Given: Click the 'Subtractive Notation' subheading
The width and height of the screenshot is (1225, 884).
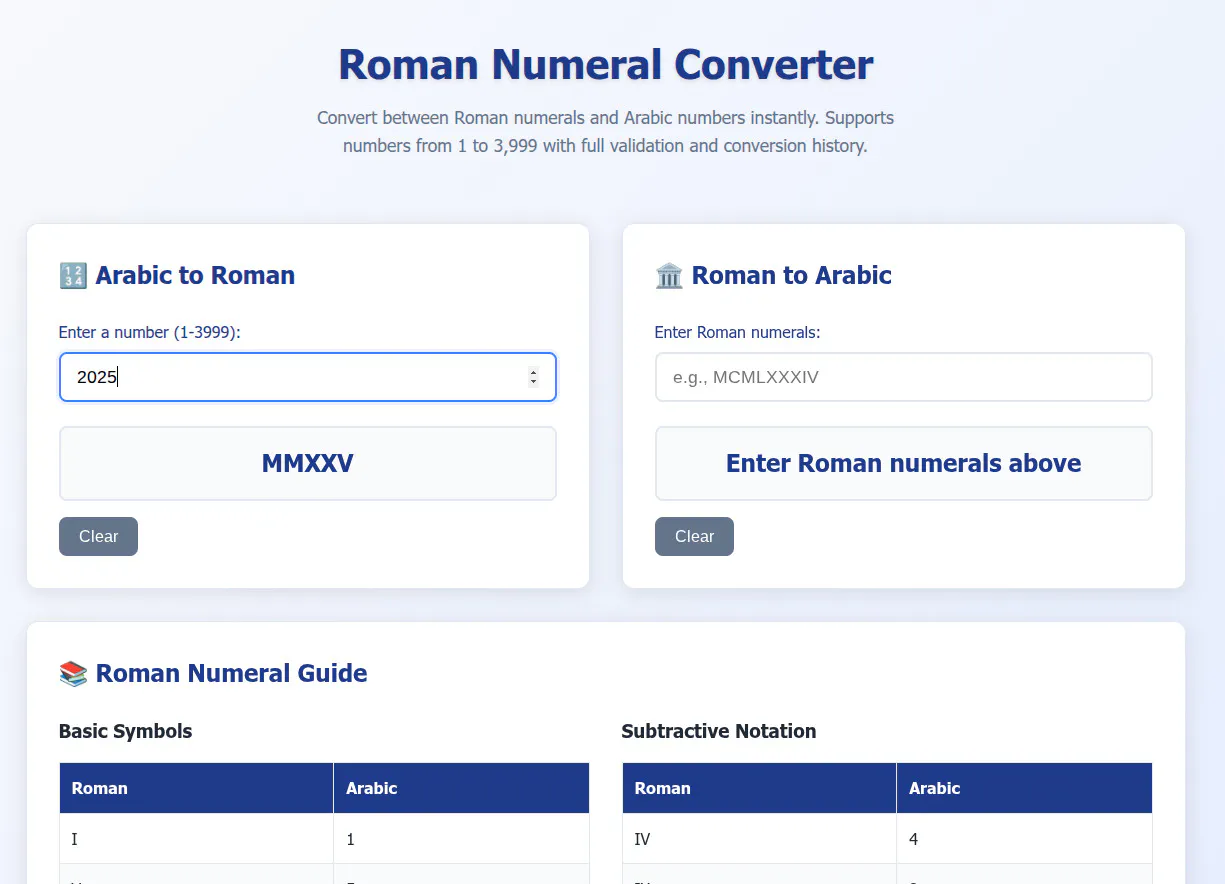Looking at the screenshot, I should [719, 731].
